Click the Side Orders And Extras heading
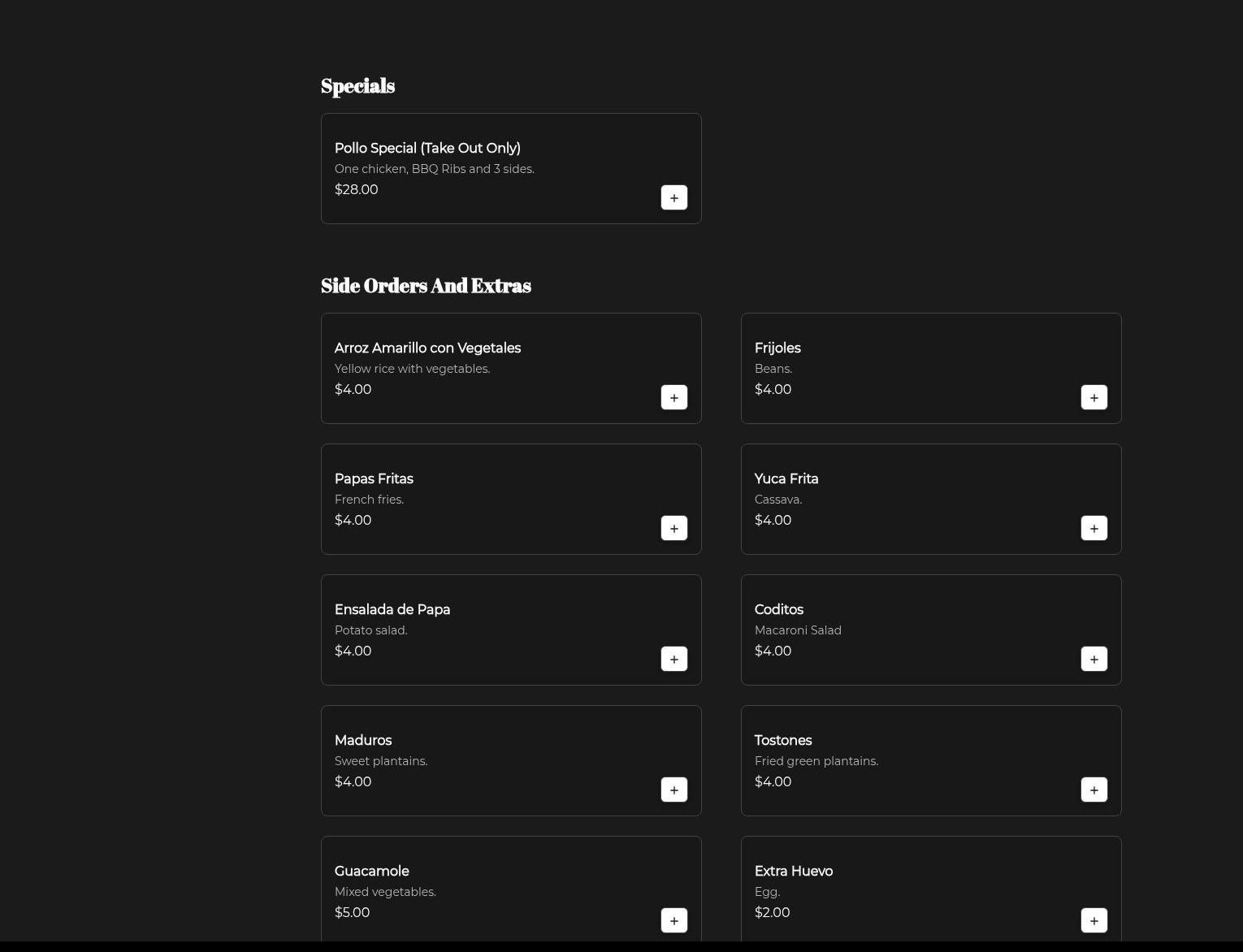1243x952 pixels. 426,285
